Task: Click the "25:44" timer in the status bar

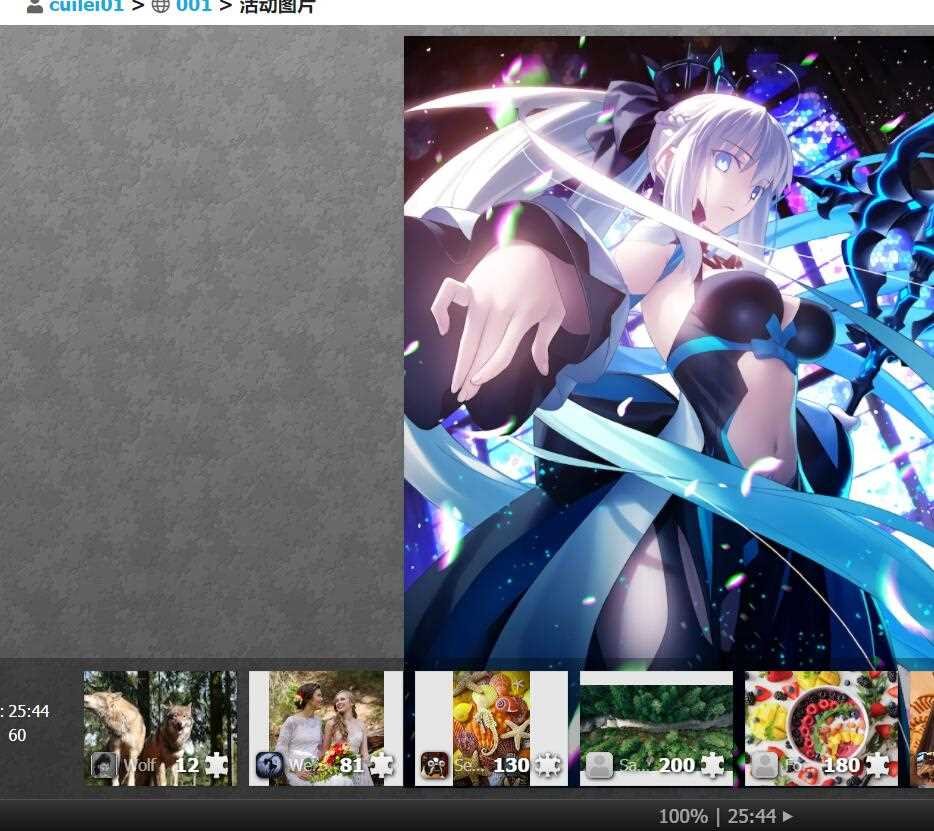Action: pos(752,816)
